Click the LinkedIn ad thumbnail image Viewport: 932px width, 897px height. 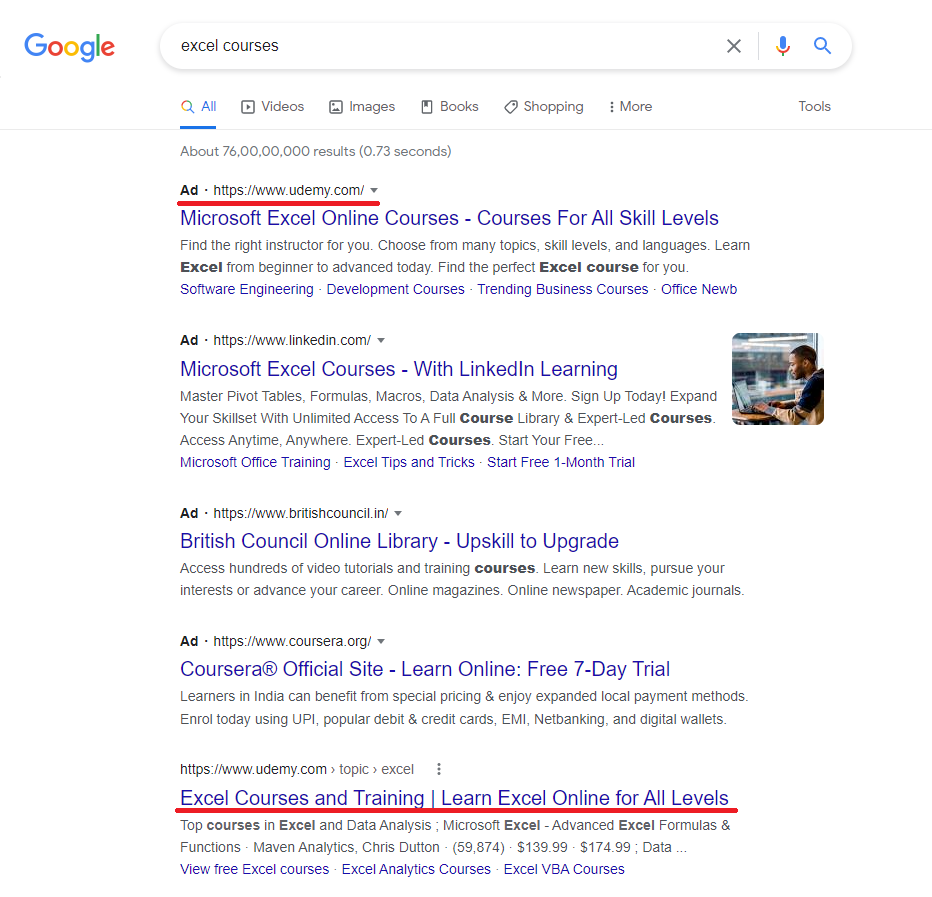(x=777, y=379)
